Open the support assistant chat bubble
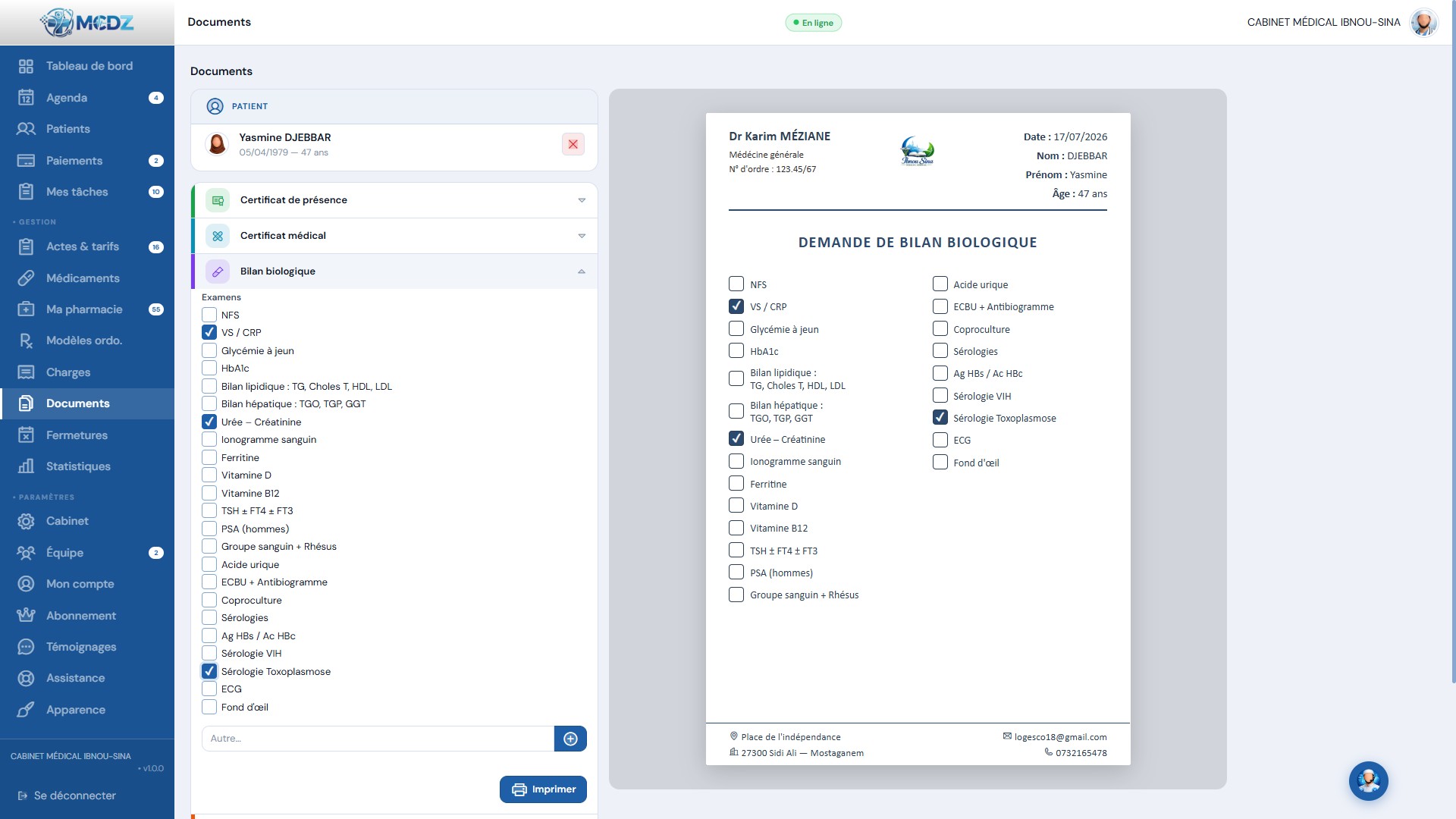1456x819 pixels. (1368, 781)
